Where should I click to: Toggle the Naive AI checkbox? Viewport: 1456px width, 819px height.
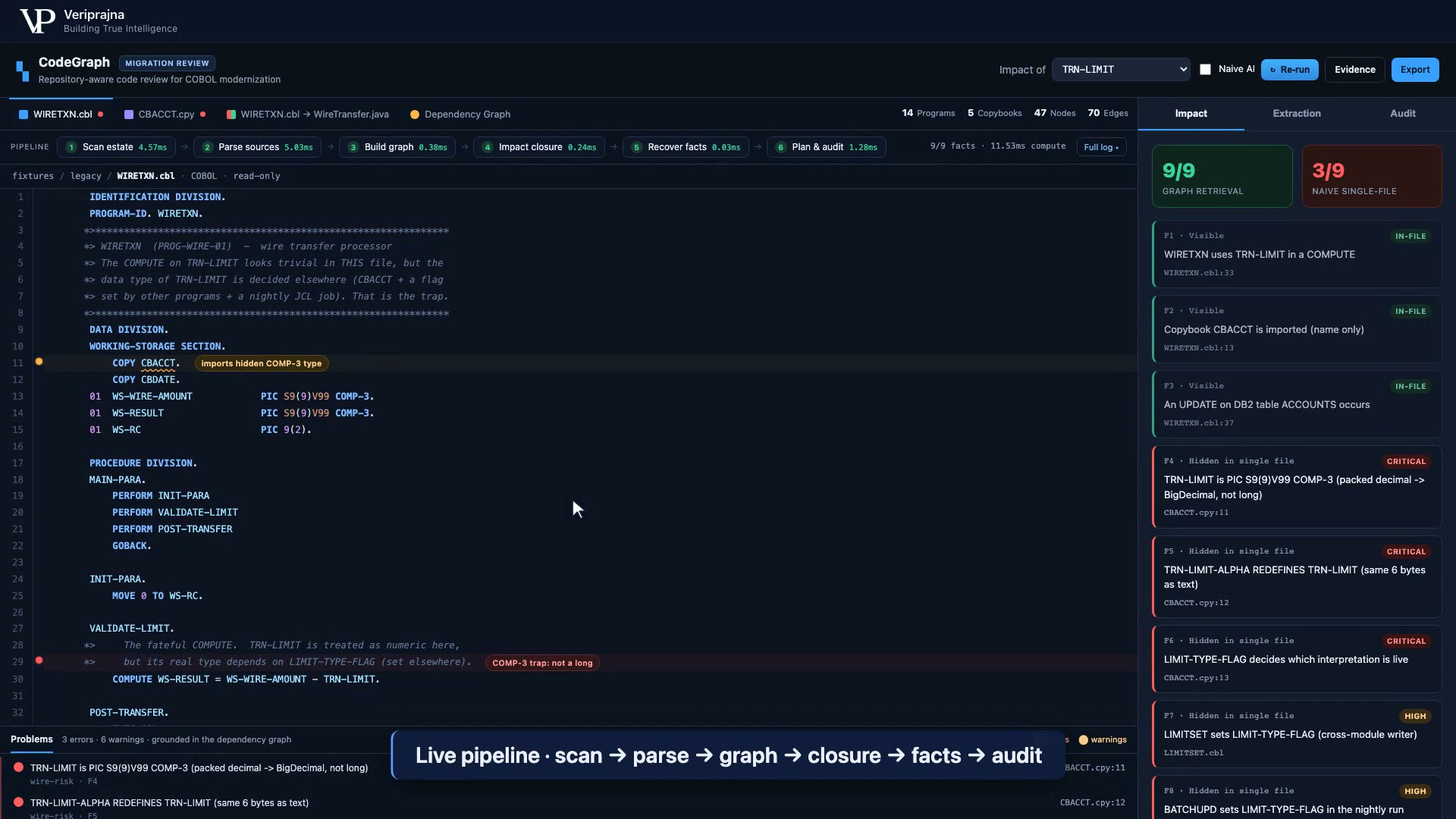click(1205, 69)
